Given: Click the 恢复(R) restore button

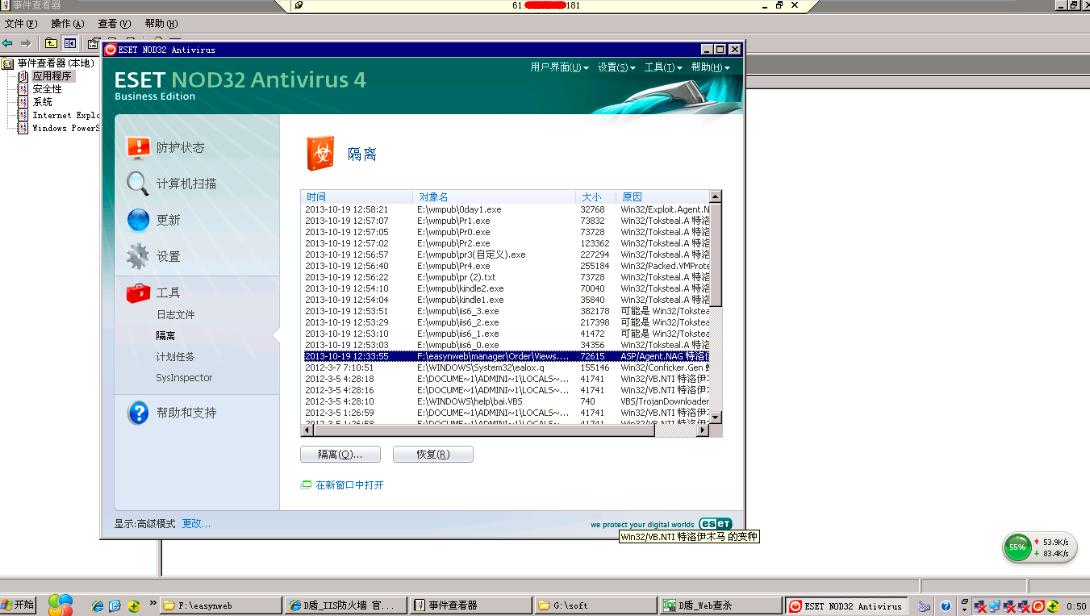Looking at the screenshot, I should tap(433, 455).
